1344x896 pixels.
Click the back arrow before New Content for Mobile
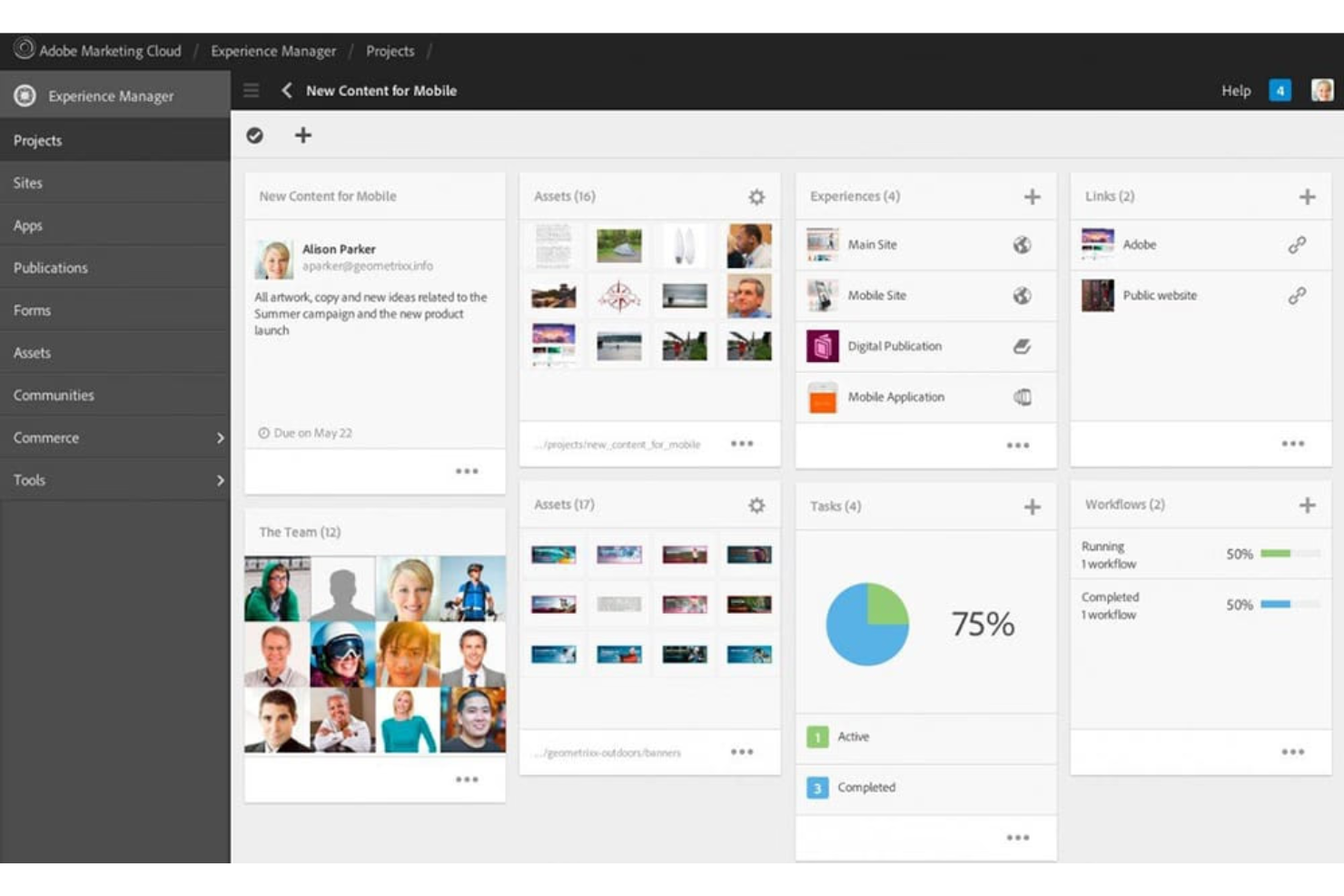point(287,91)
